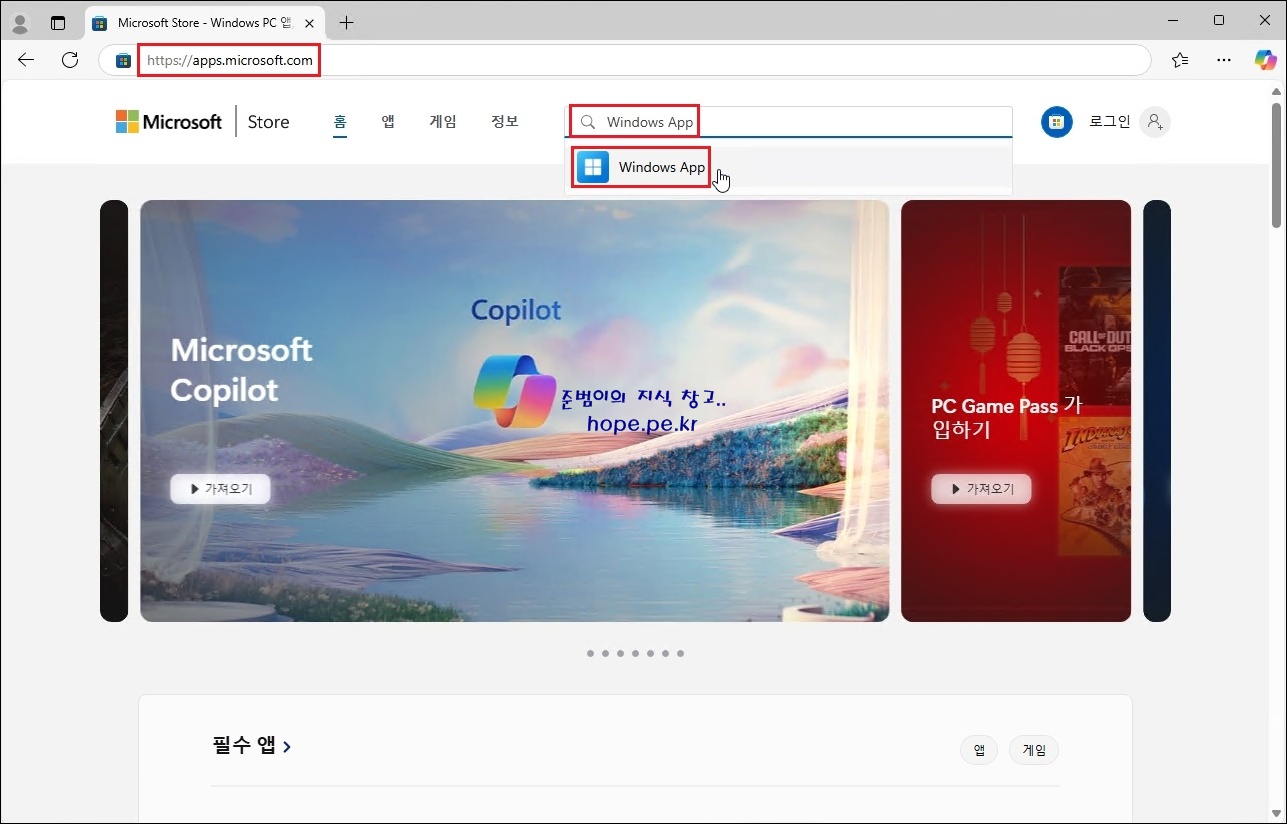This screenshot has width=1287, height=824.
Task: Click the apps.microsoft.com address bar
Action: pos(625,60)
